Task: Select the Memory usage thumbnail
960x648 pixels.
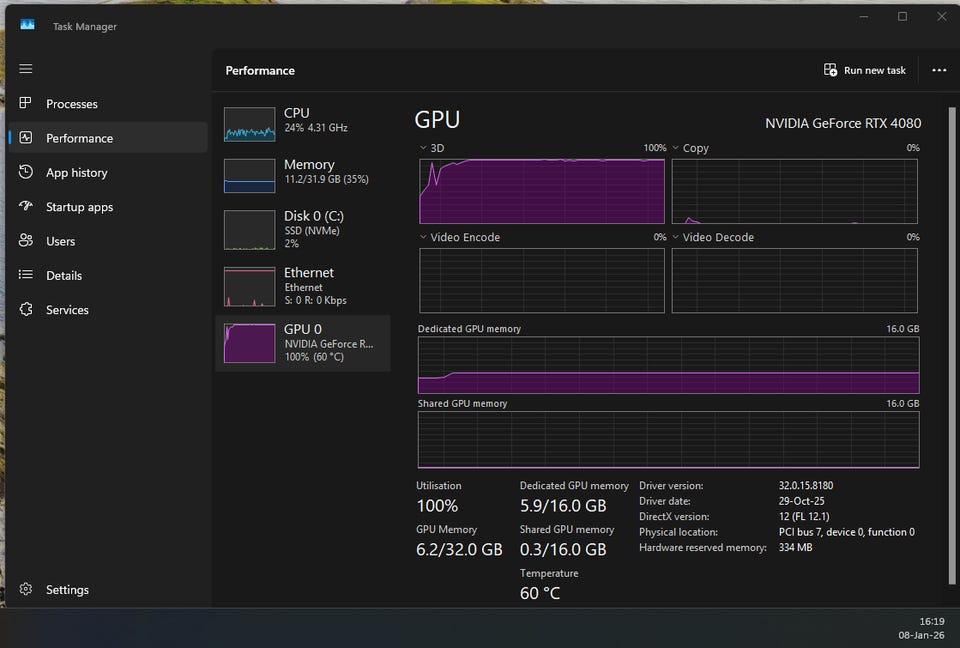Action: tap(249, 175)
